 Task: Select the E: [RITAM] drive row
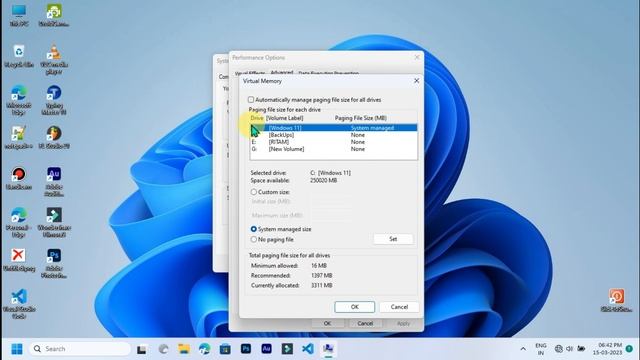pos(333,142)
